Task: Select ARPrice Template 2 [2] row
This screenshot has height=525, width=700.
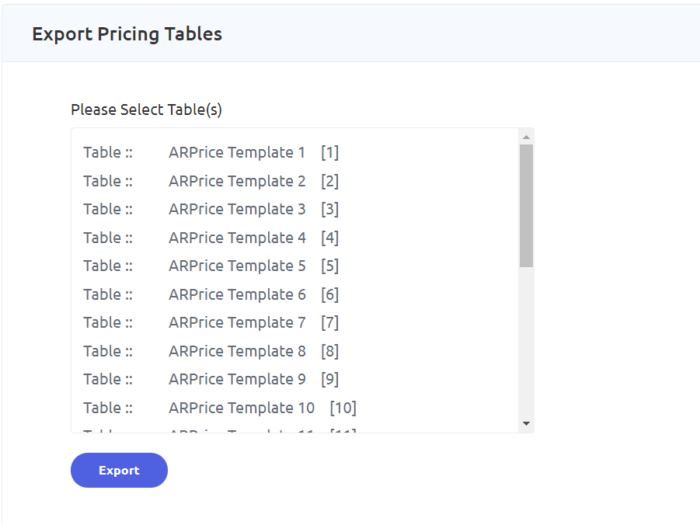Action: click(x=295, y=181)
